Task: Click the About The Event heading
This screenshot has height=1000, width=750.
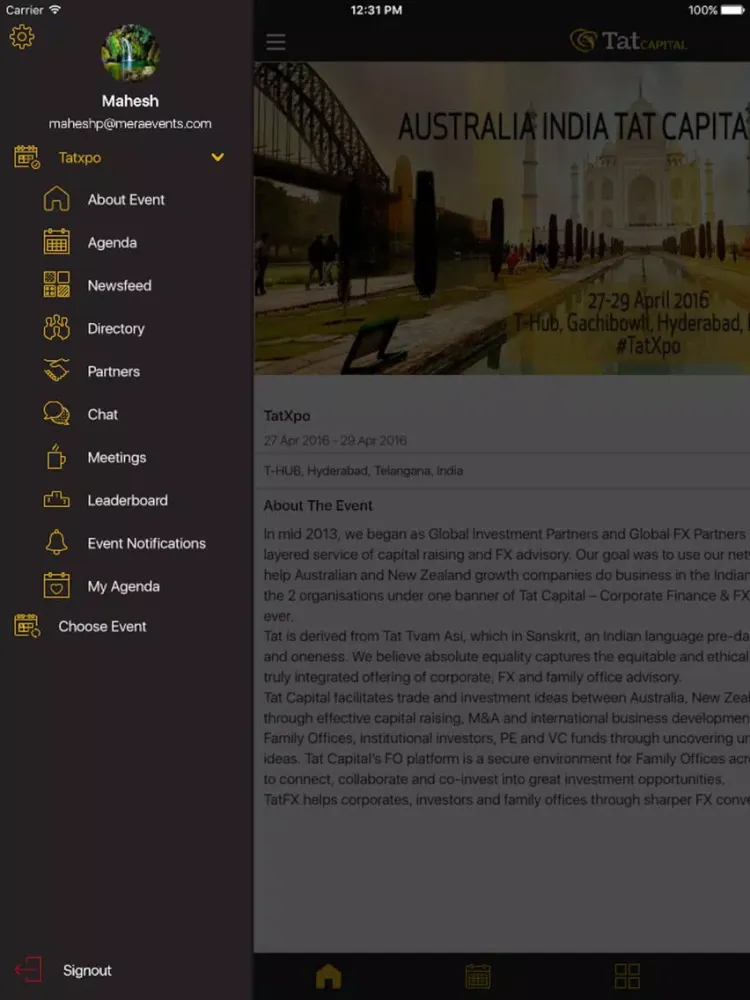Action: pos(318,505)
